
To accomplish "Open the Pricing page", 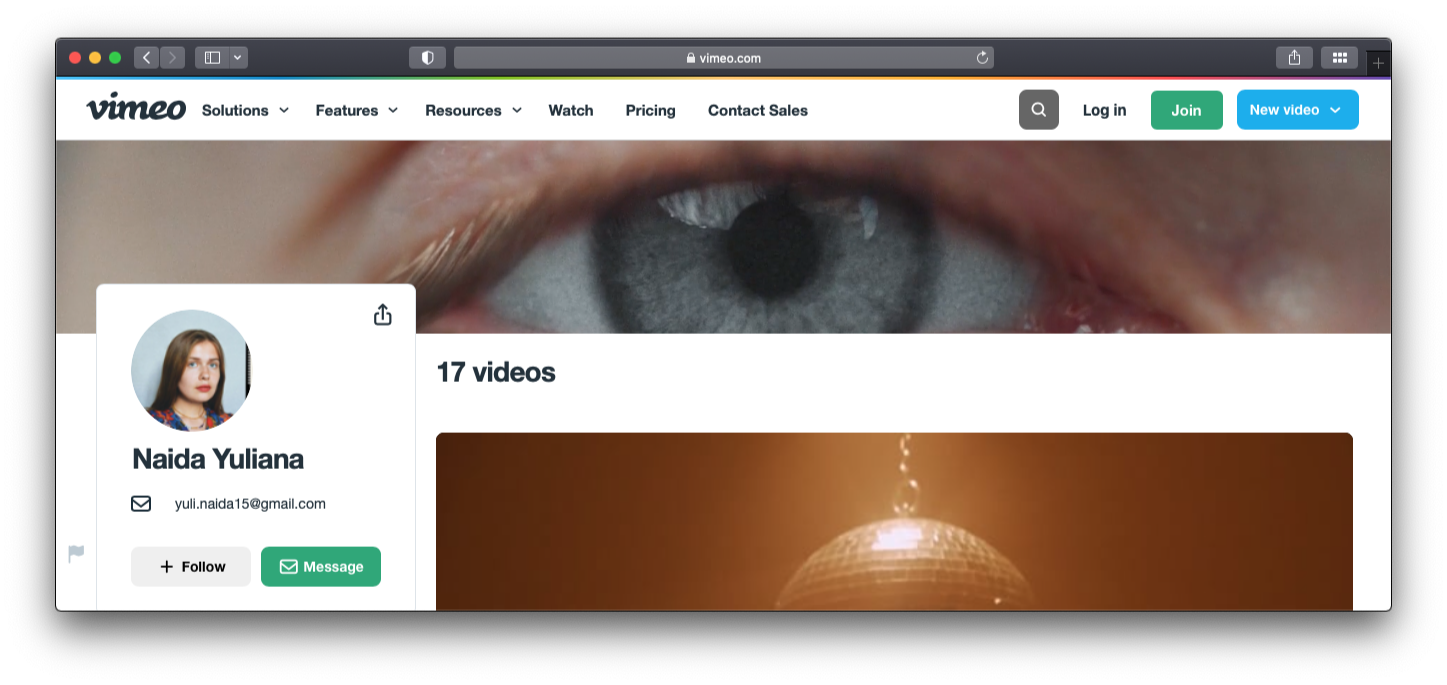I will [650, 110].
